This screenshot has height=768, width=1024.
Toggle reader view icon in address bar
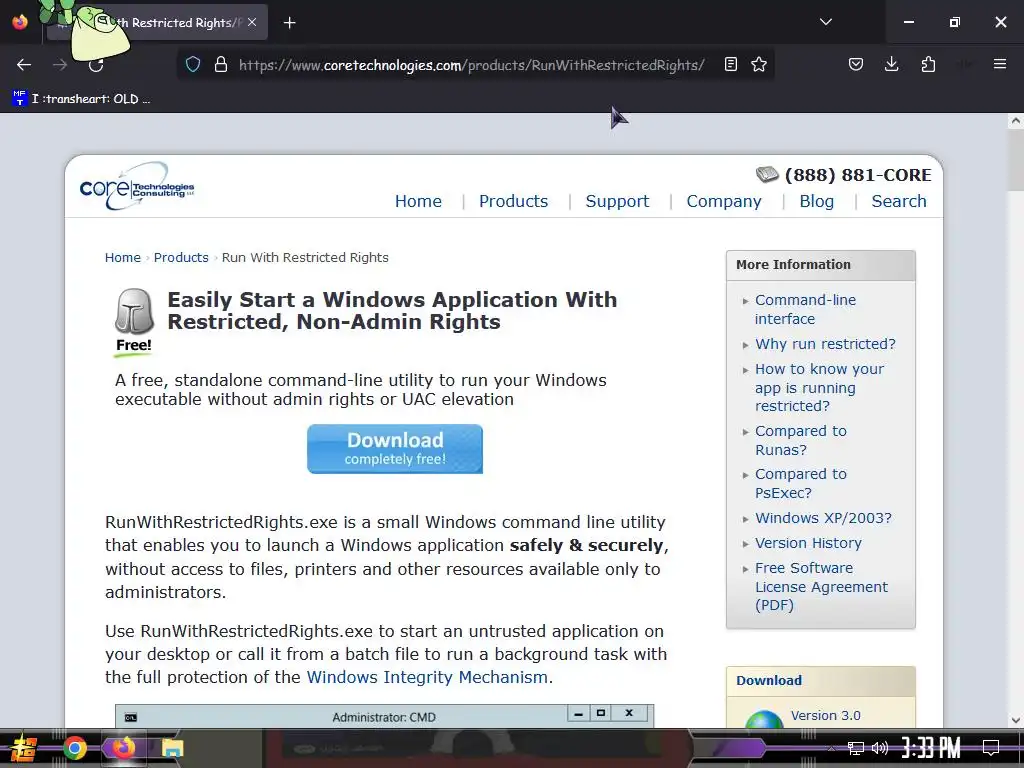pos(731,64)
